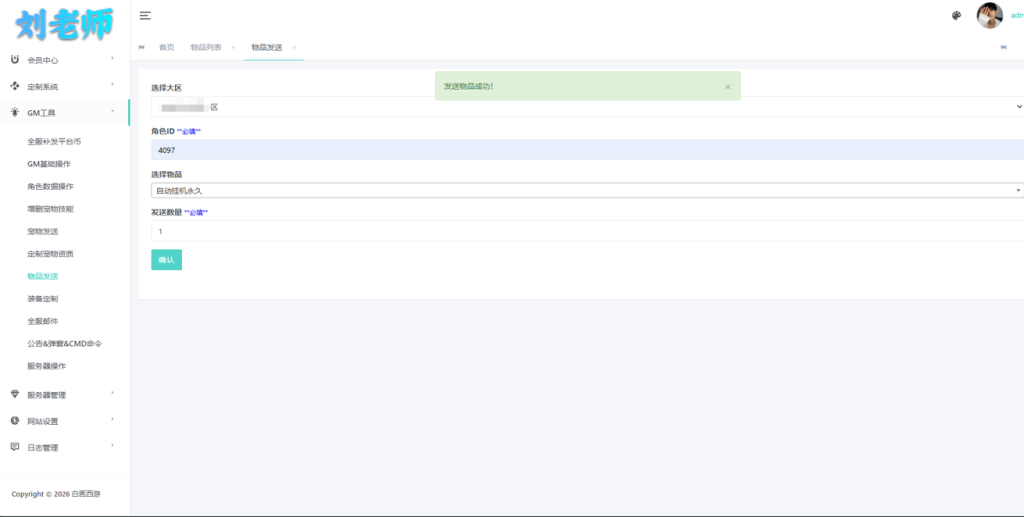
Task: Open the 选择大区 dropdown
Action: [x=587, y=106]
